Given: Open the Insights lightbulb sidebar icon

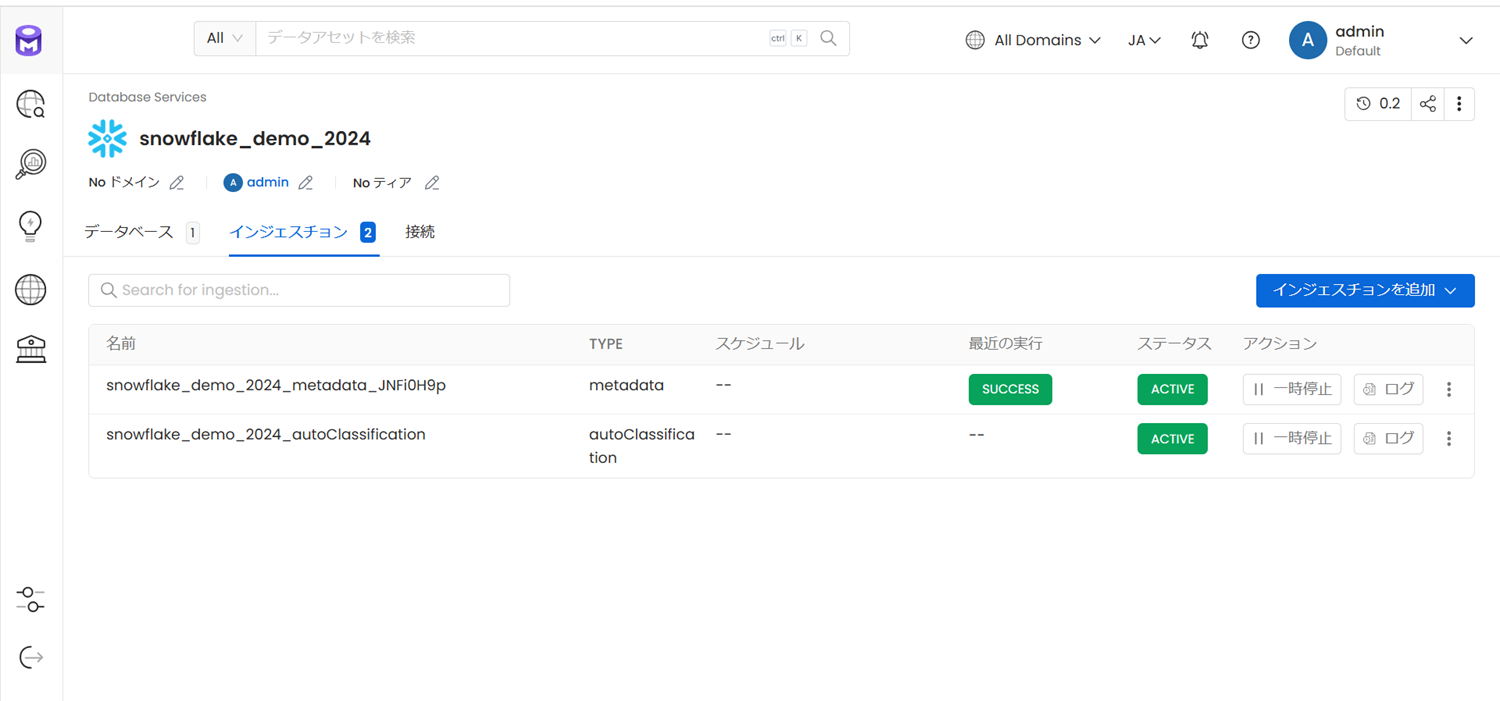Looking at the screenshot, I should 31,226.
